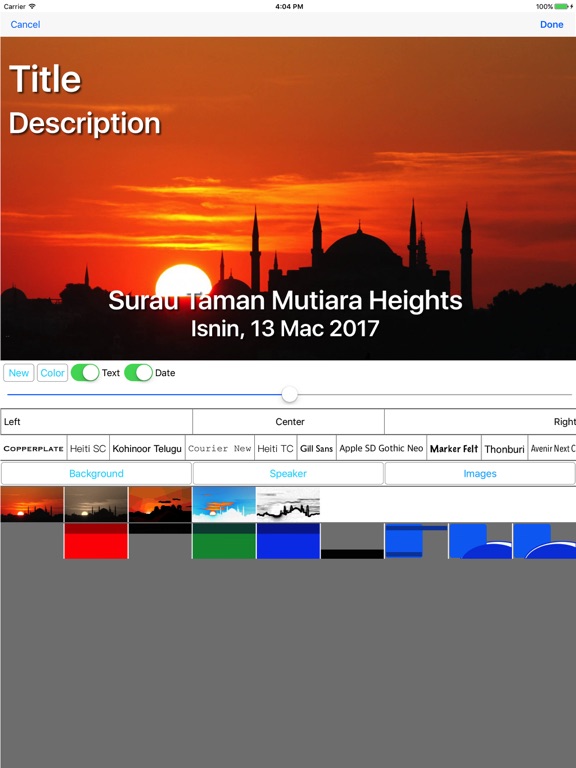Tap the Title text on poster
576x768 pixels.
pos(45,79)
